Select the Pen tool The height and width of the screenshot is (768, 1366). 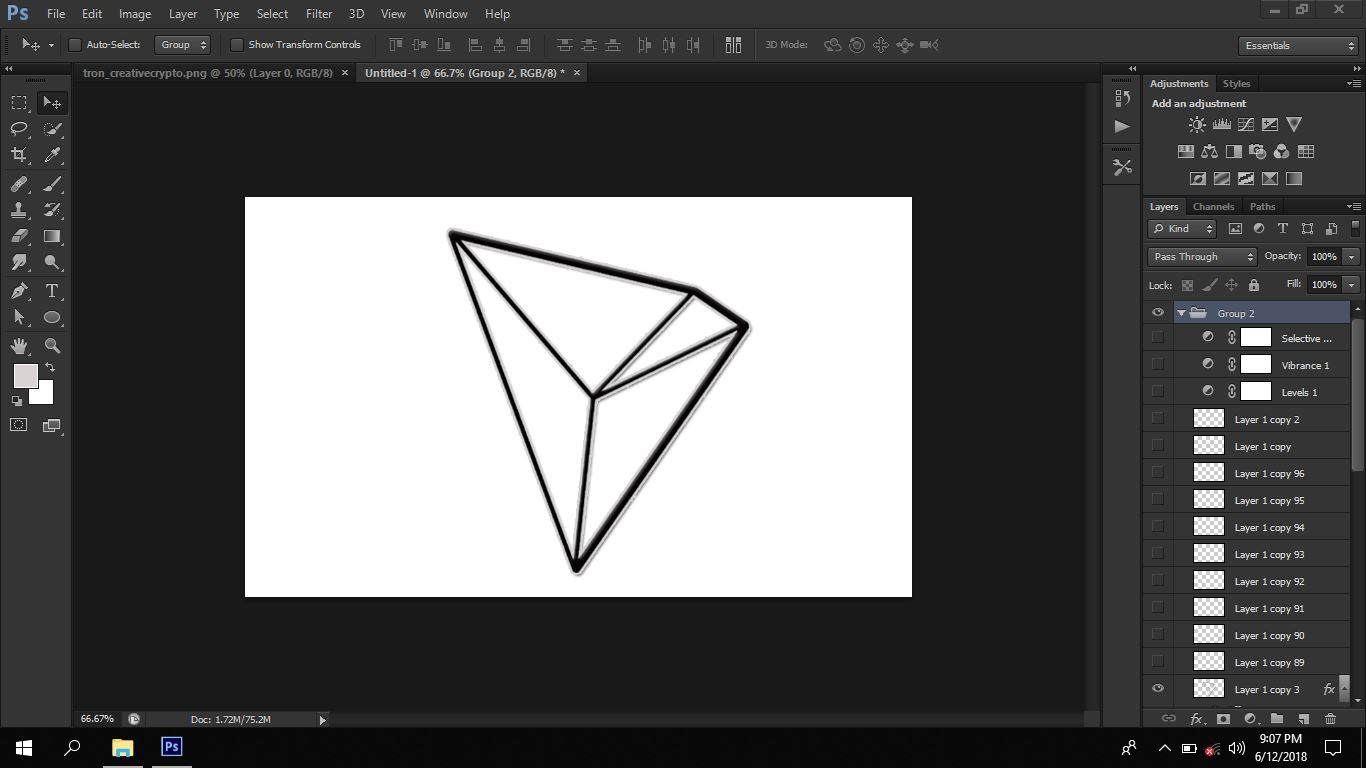pos(19,291)
